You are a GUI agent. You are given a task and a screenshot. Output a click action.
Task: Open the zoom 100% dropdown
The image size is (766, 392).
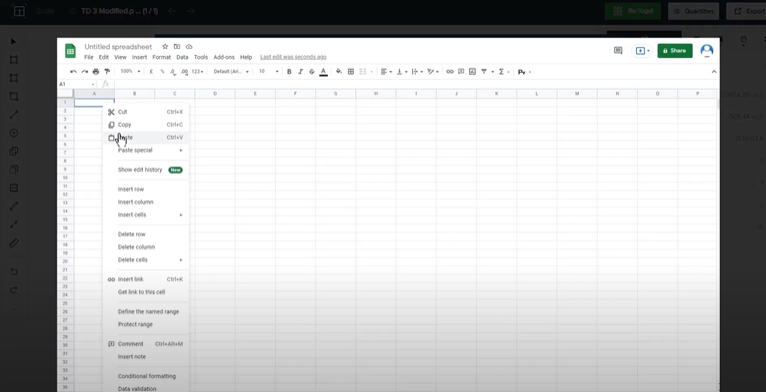[x=130, y=71]
